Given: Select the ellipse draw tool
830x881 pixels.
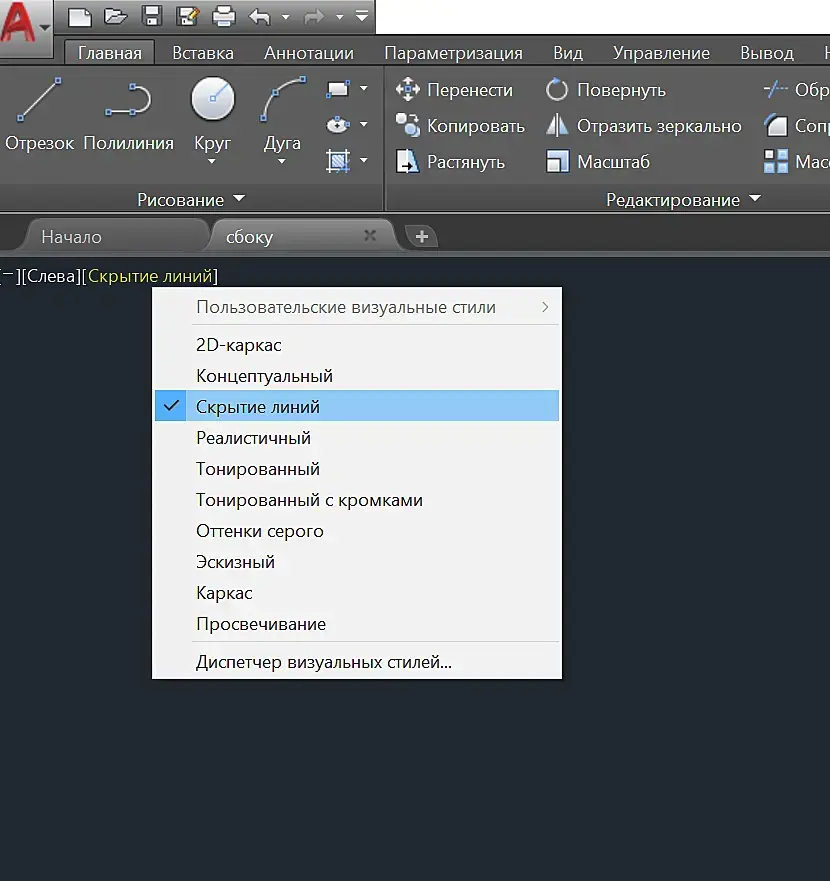Looking at the screenshot, I should pos(338,125).
